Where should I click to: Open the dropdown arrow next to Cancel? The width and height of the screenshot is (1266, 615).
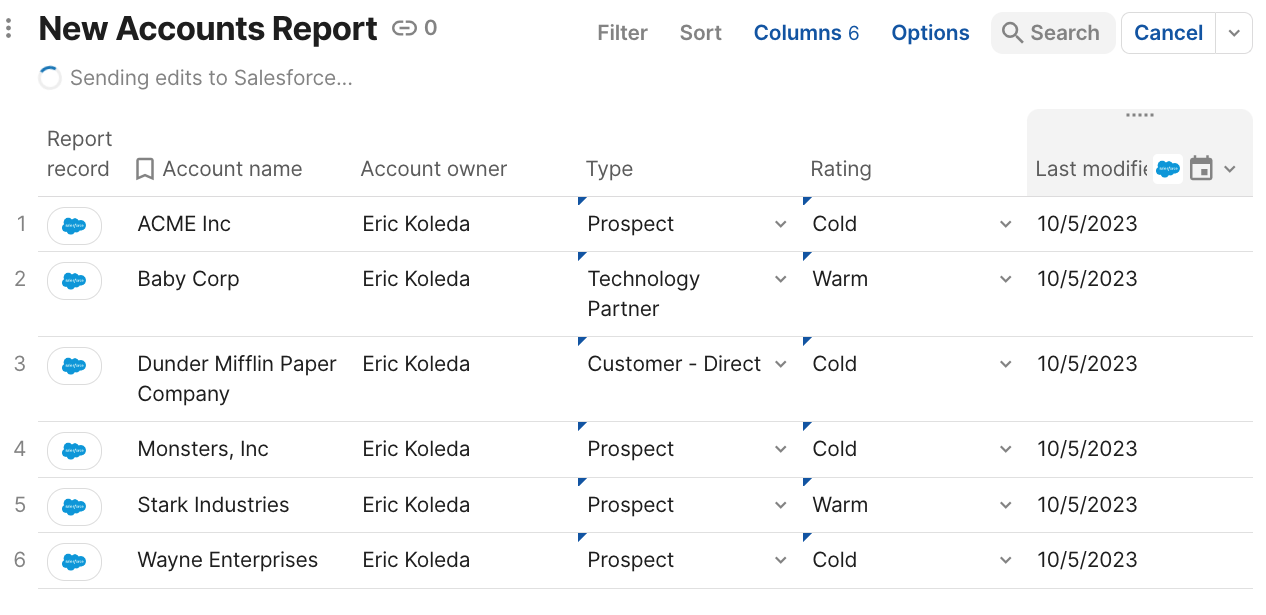coord(1234,33)
